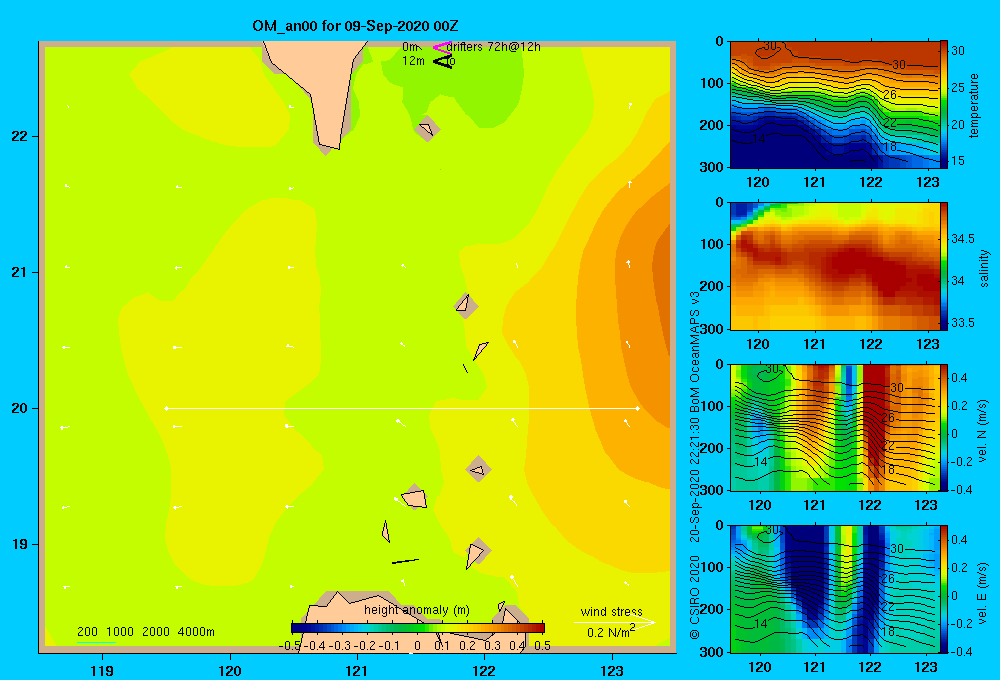The height and width of the screenshot is (680, 1000).
Task: Click the '14' contour label in temperature panel
Action: point(759,138)
